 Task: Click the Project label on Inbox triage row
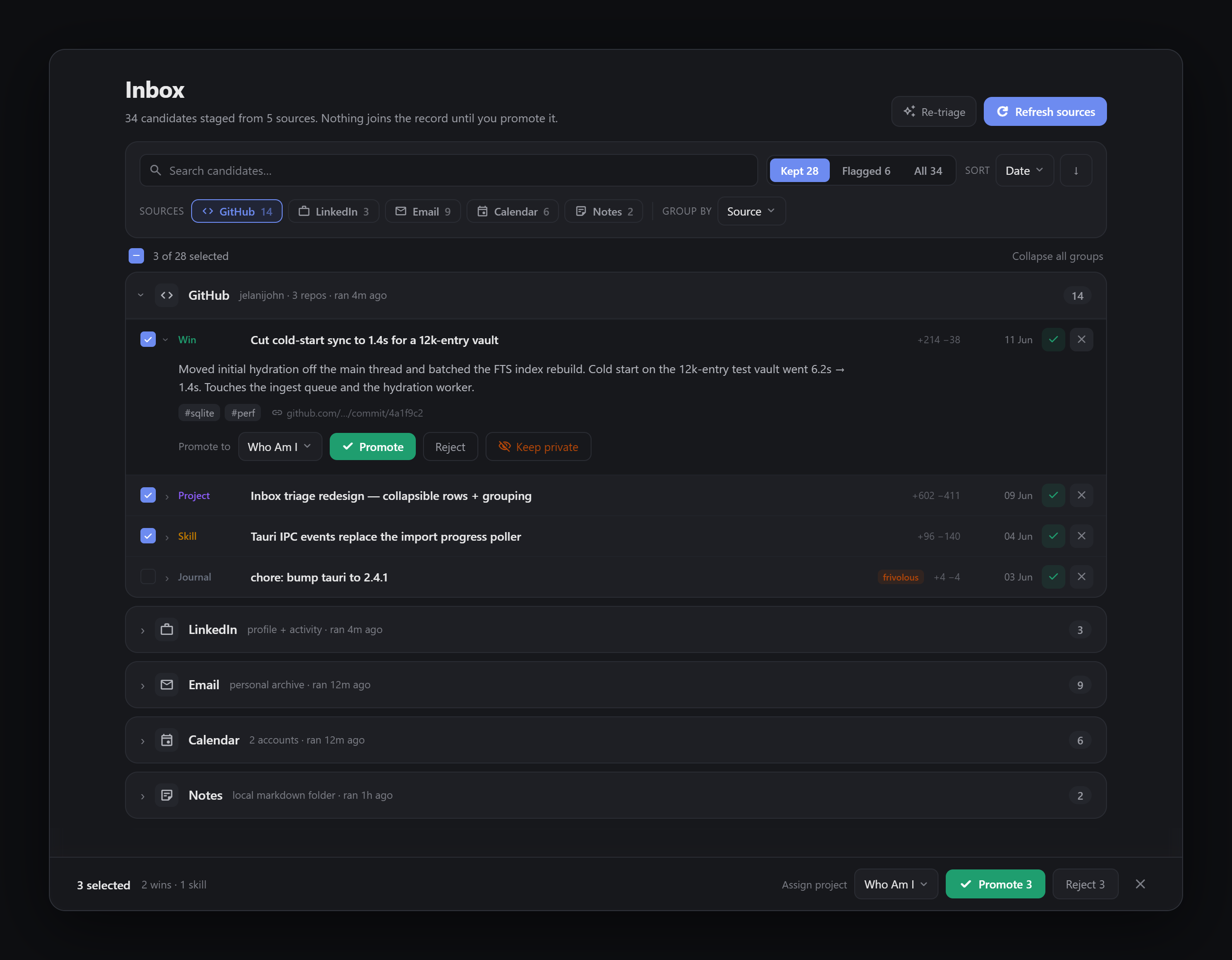tap(194, 495)
